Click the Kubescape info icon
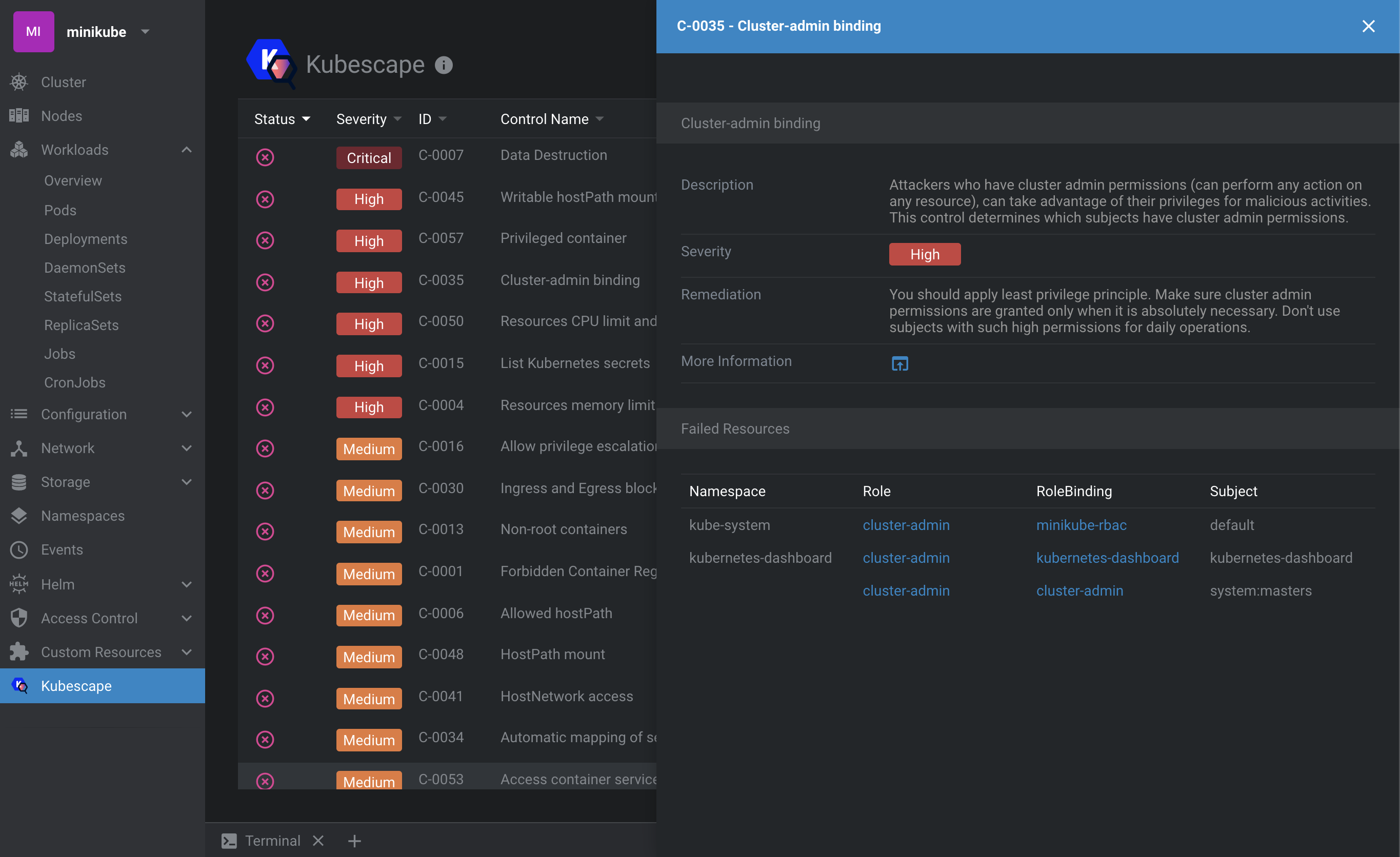The width and height of the screenshot is (1400, 857). (443, 65)
